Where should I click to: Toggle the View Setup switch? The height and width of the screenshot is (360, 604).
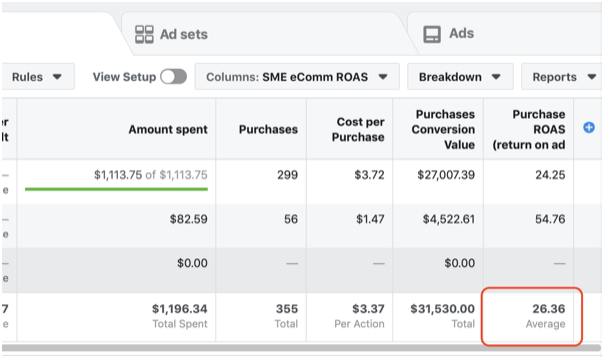point(174,77)
